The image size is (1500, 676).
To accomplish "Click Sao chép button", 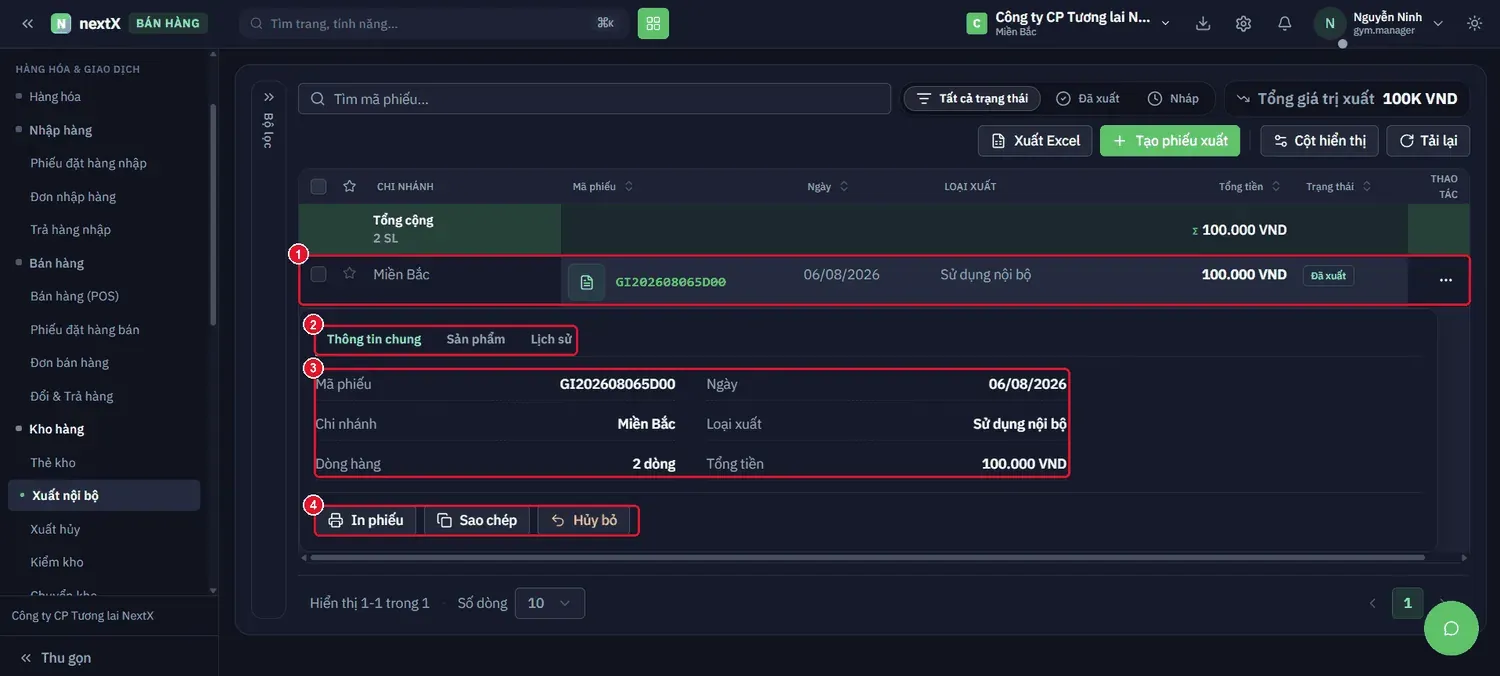I will pyautogui.click(x=477, y=520).
